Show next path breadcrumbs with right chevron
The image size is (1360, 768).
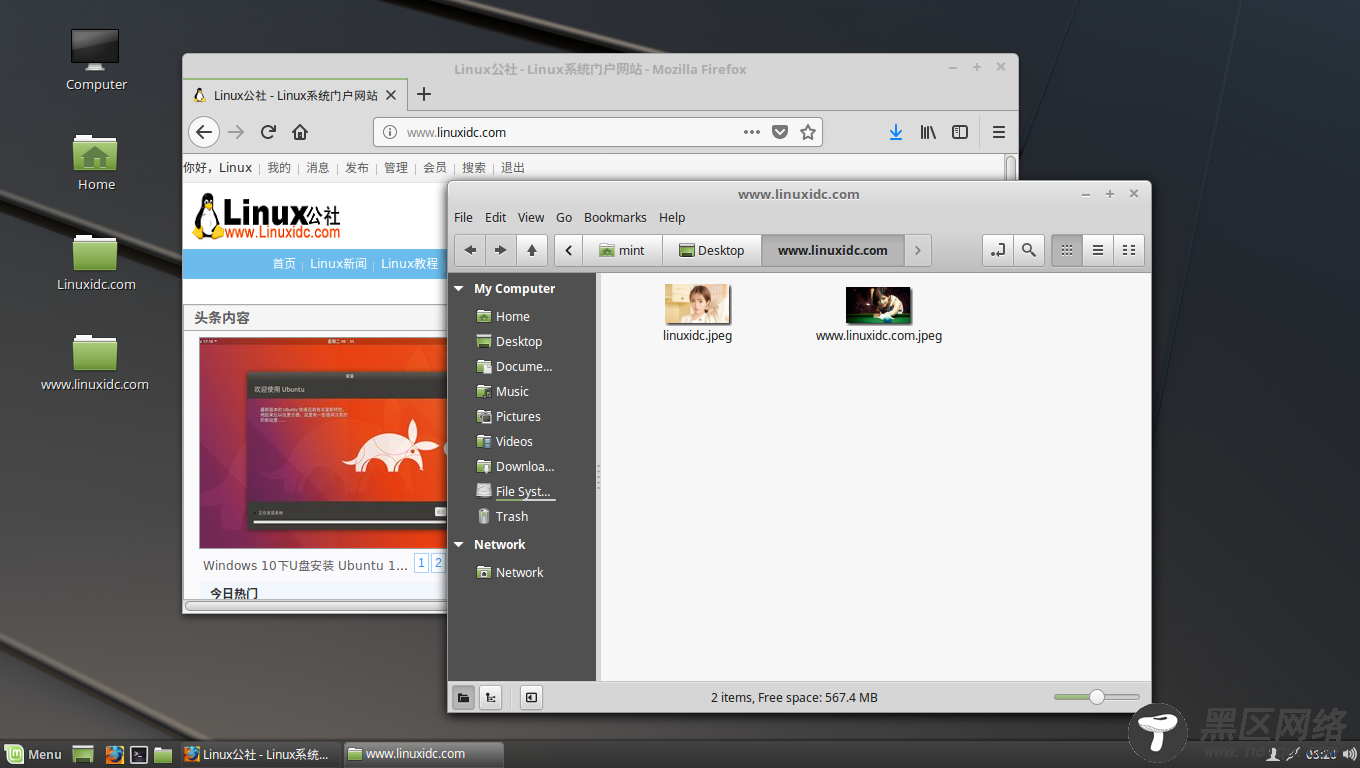point(918,250)
